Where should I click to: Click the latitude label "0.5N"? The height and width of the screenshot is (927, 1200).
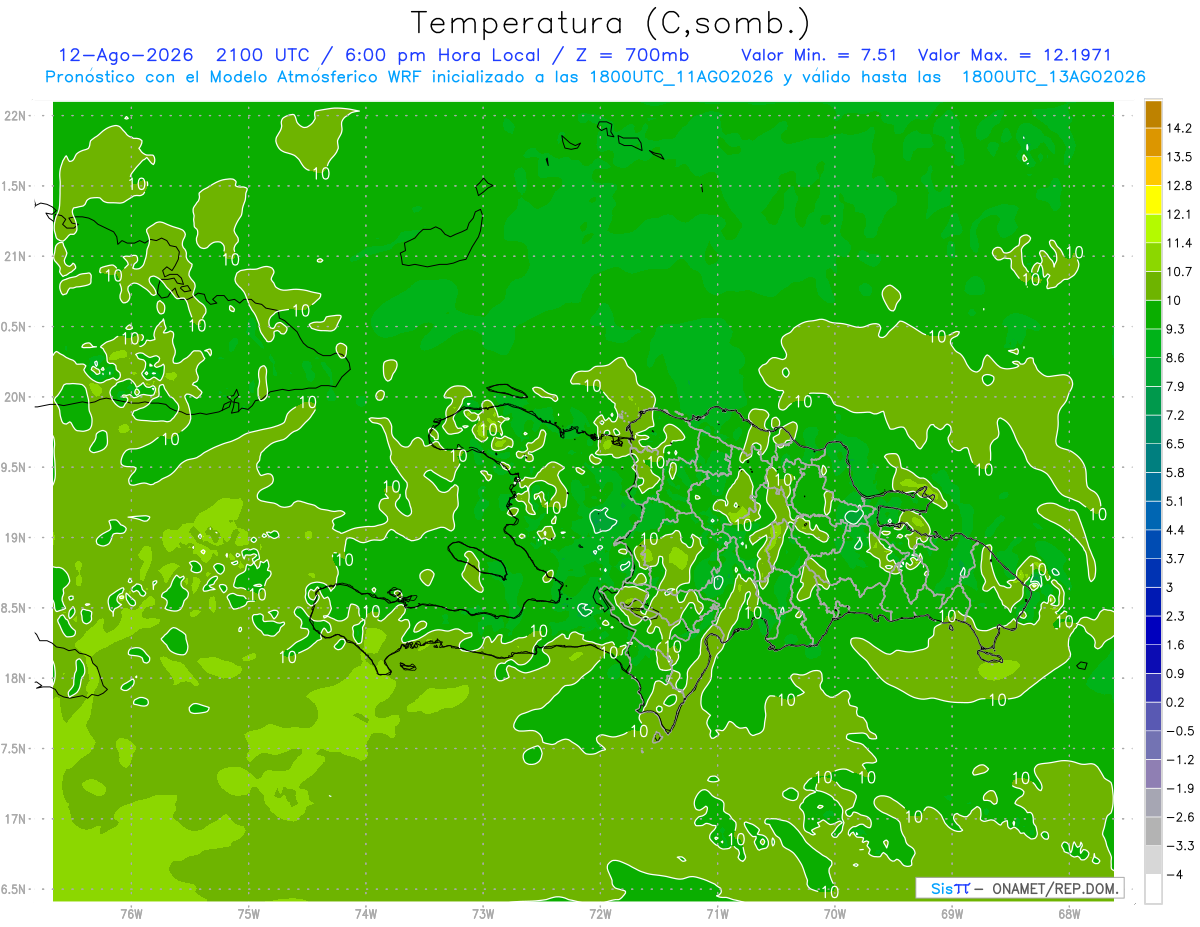click(15, 327)
